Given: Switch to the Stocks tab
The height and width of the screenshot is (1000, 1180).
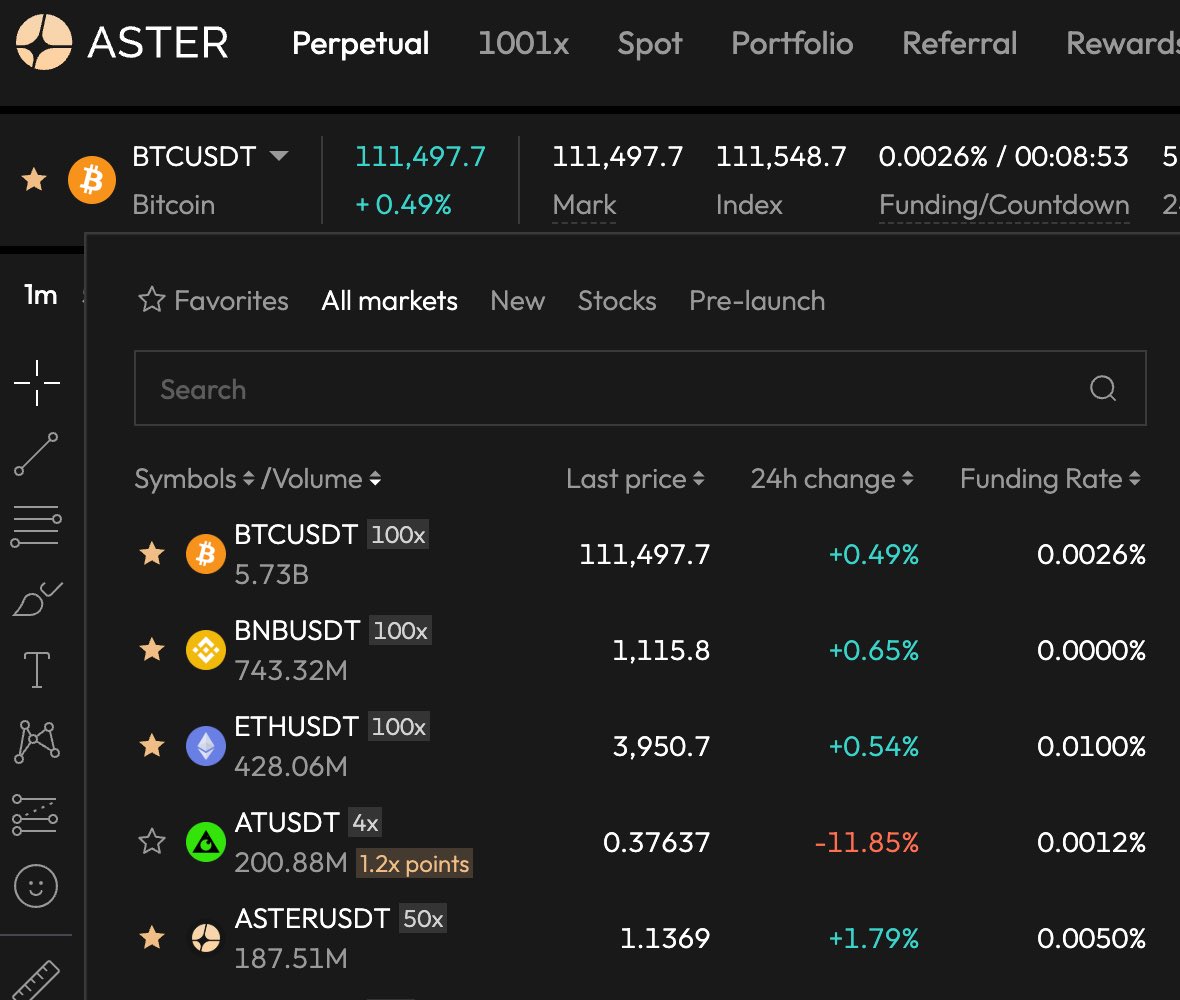Looking at the screenshot, I should [x=617, y=301].
